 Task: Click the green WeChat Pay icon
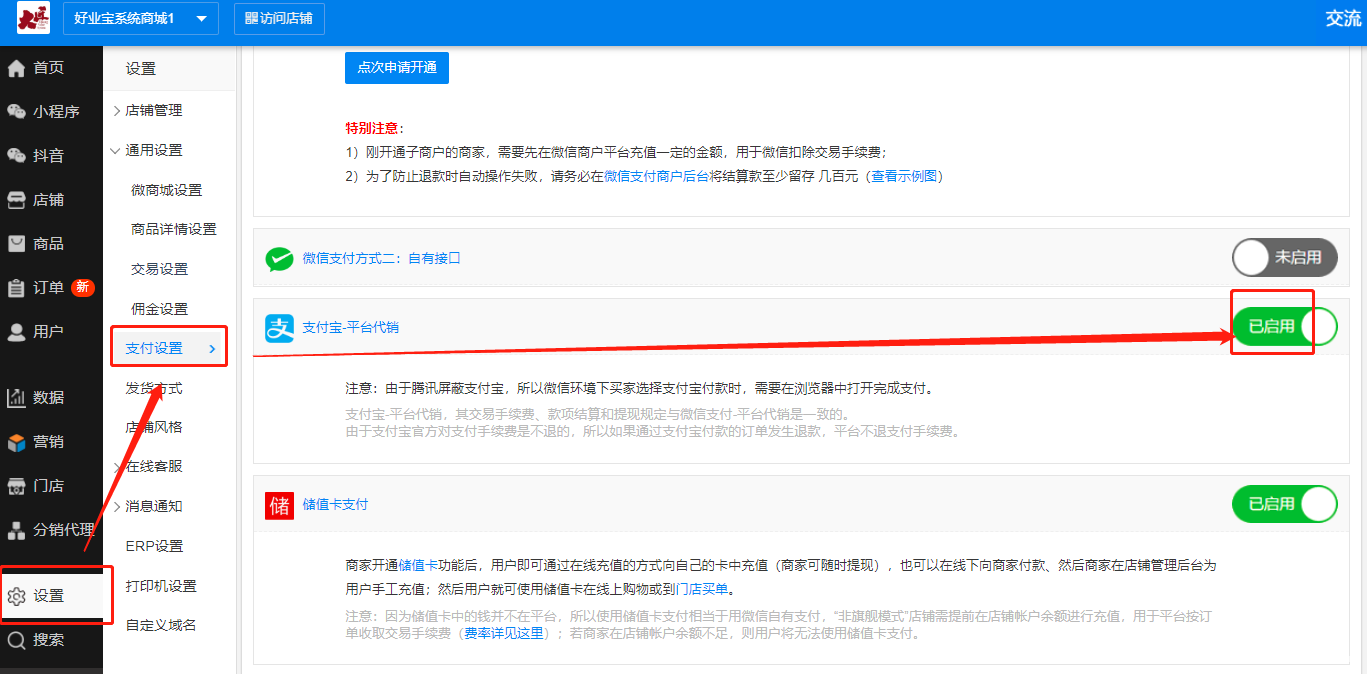click(279, 258)
